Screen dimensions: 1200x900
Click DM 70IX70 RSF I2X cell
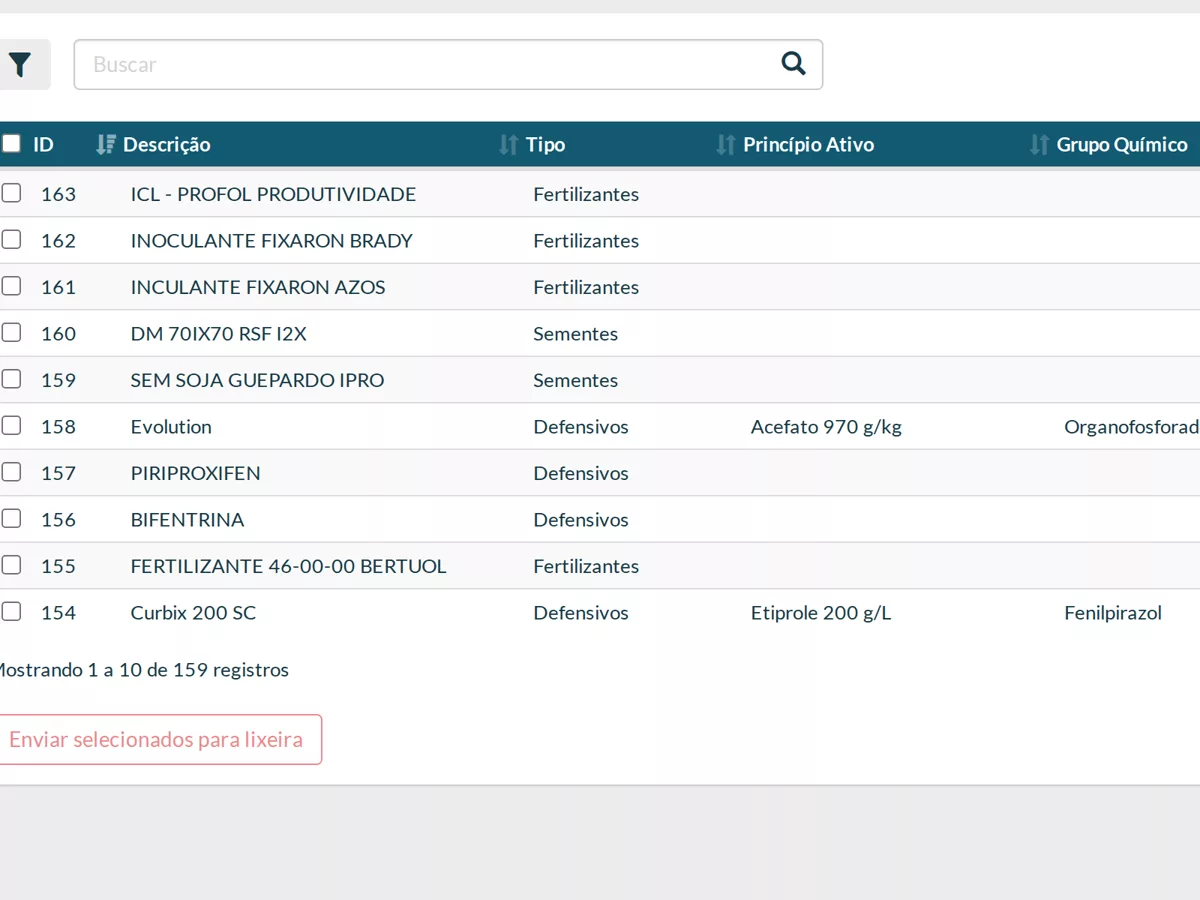point(219,334)
